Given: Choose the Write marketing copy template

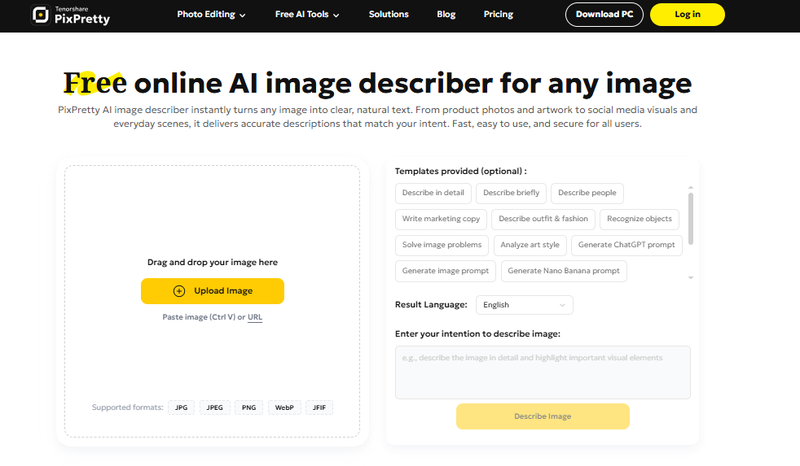Looking at the screenshot, I should click(441, 219).
